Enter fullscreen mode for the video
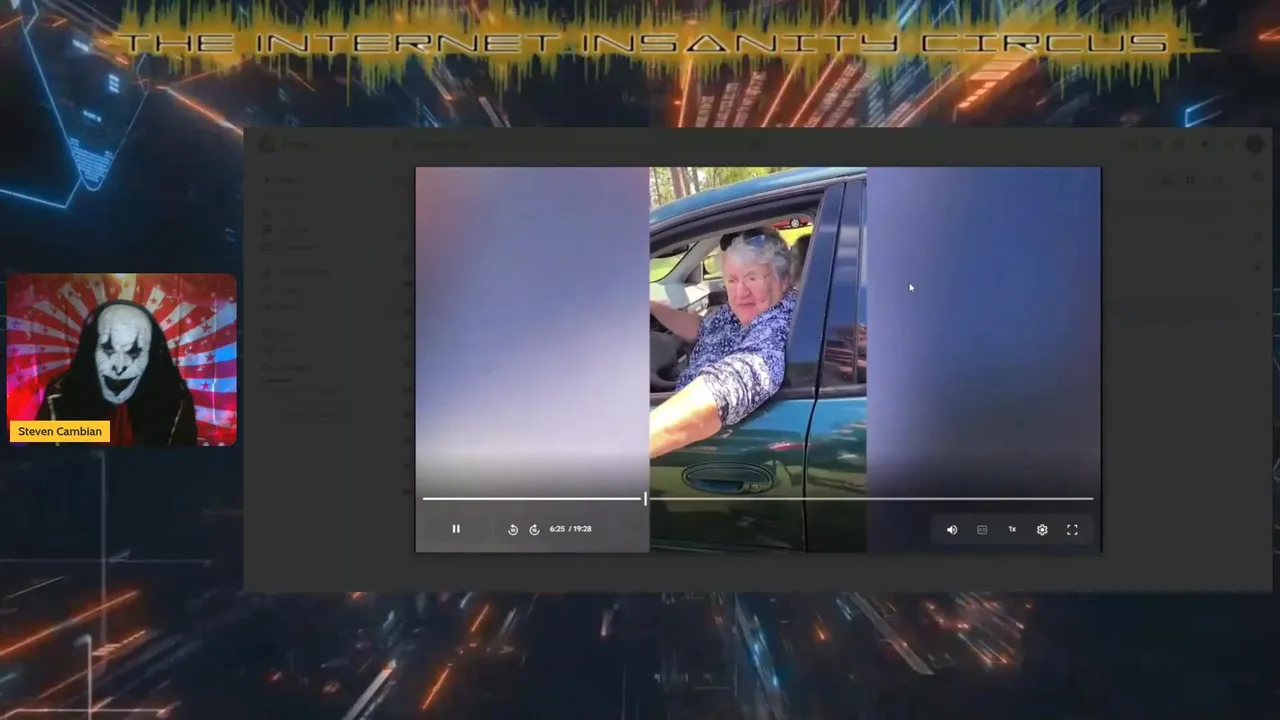This screenshot has height=720, width=1280. [x=1072, y=530]
